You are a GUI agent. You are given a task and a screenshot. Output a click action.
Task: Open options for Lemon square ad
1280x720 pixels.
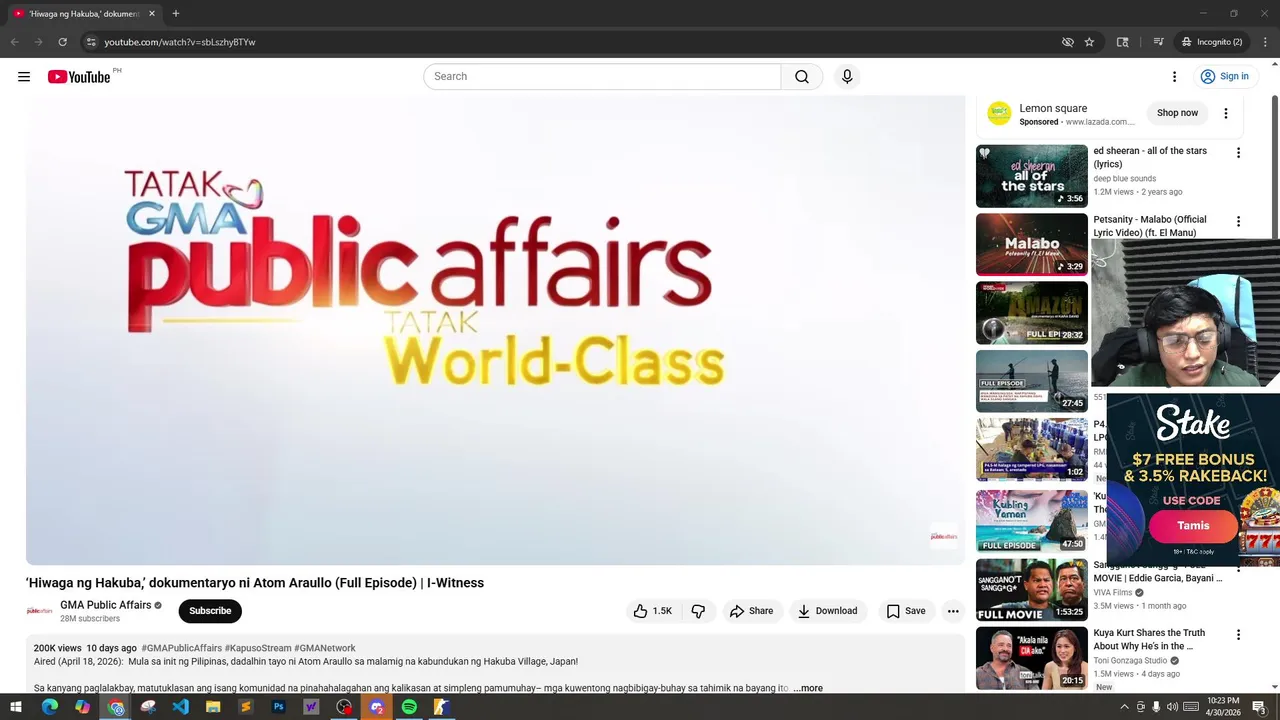(1226, 113)
